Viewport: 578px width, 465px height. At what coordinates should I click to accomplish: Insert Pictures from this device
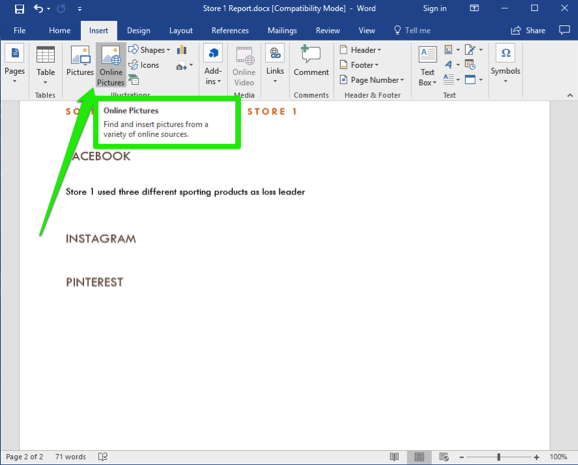[80, 61]
